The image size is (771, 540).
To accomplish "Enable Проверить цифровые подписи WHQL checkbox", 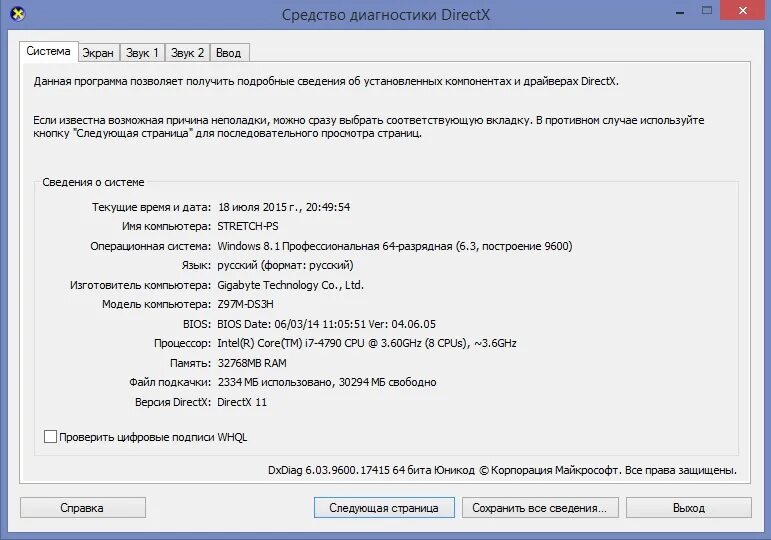I will point(50,436).
